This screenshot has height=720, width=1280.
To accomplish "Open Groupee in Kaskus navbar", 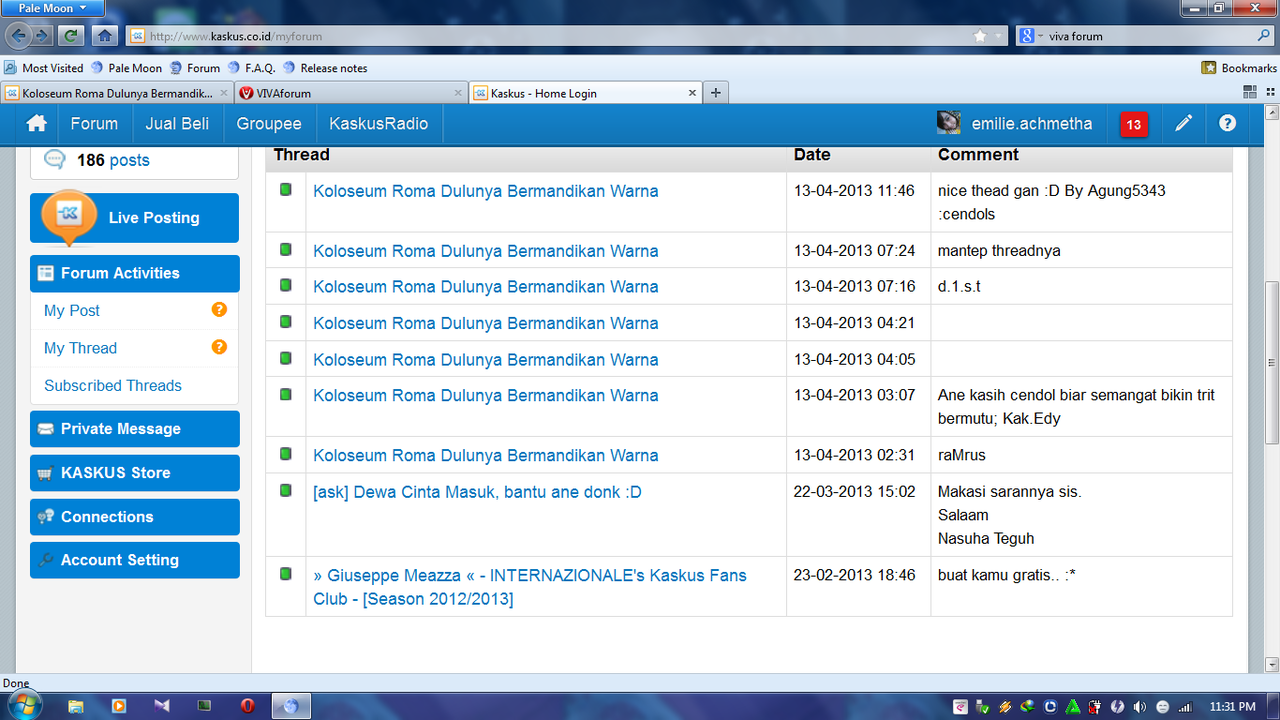I will click(269, 124).
